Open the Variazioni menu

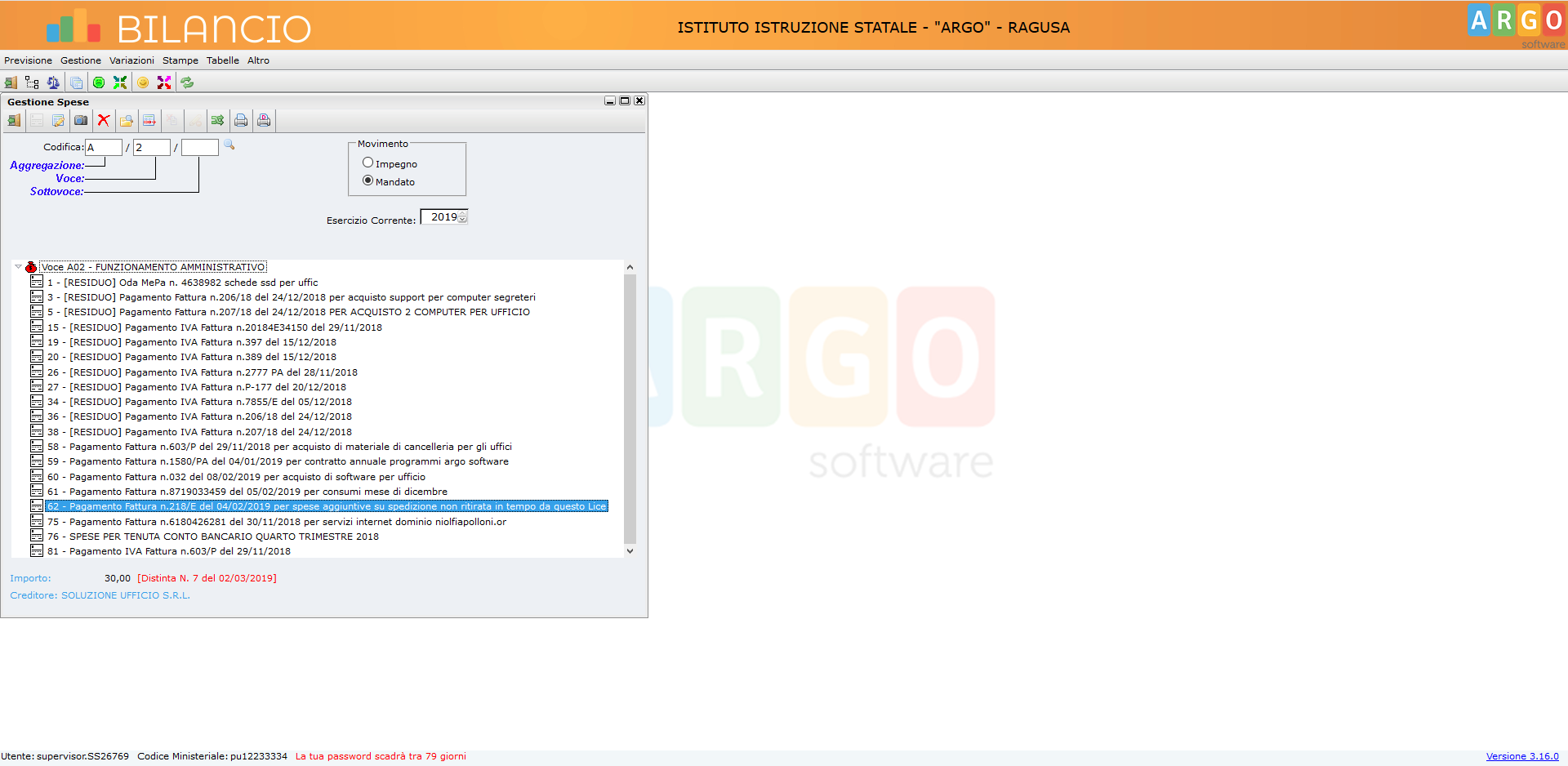[131, 60]
